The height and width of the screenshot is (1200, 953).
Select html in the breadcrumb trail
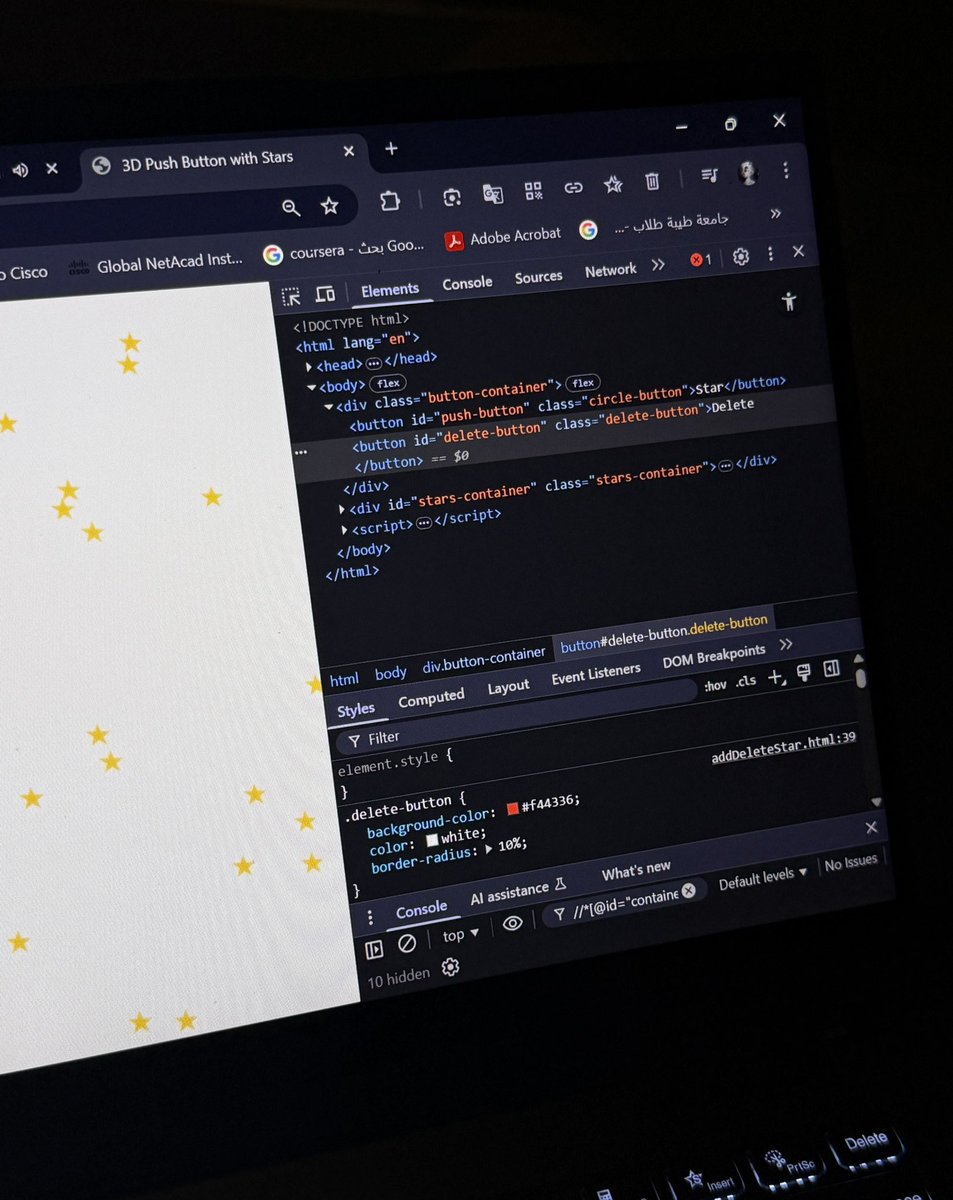coord(344,679)
